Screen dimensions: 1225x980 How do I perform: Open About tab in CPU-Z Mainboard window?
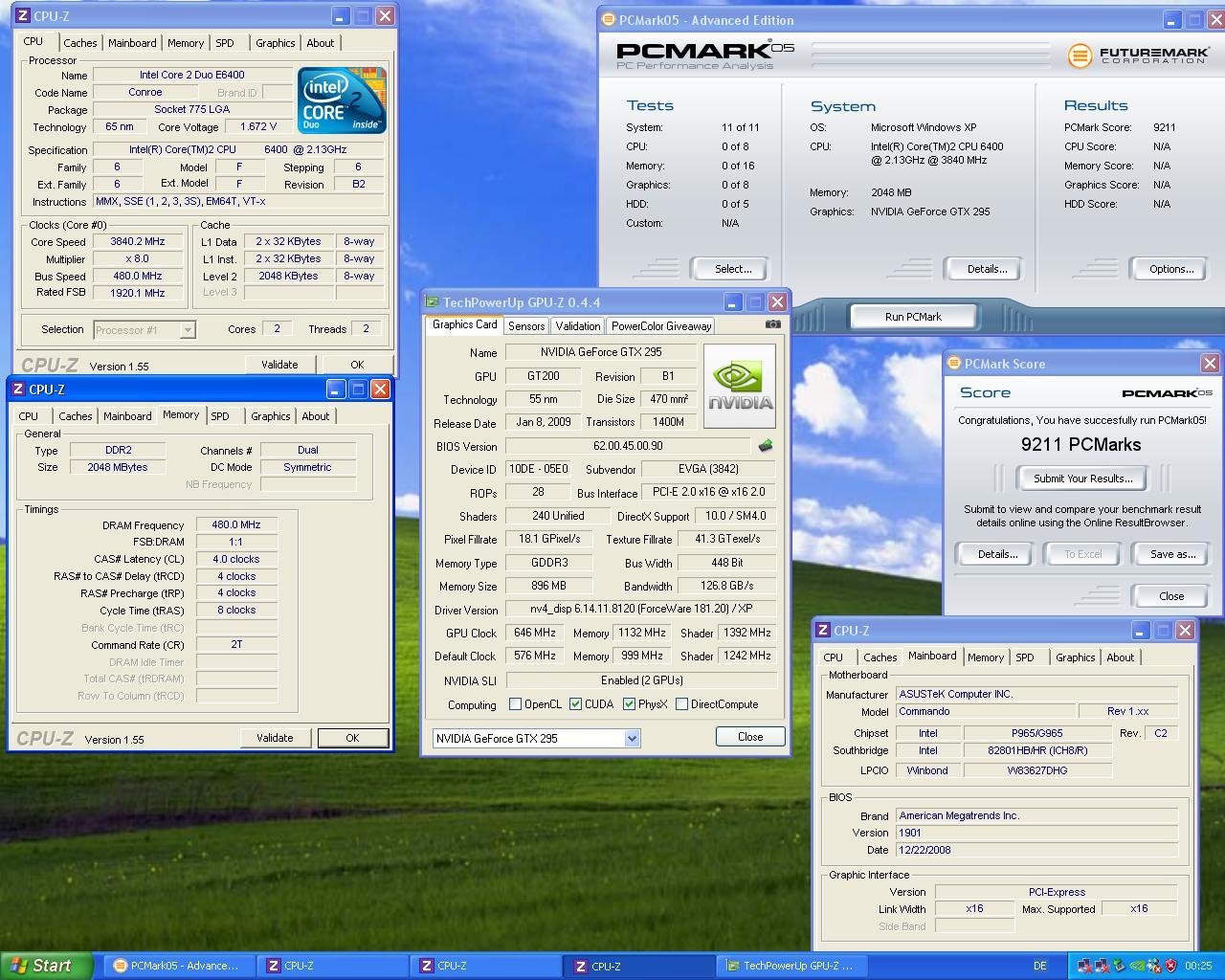pyautogui.click(x=1120, y=657)
